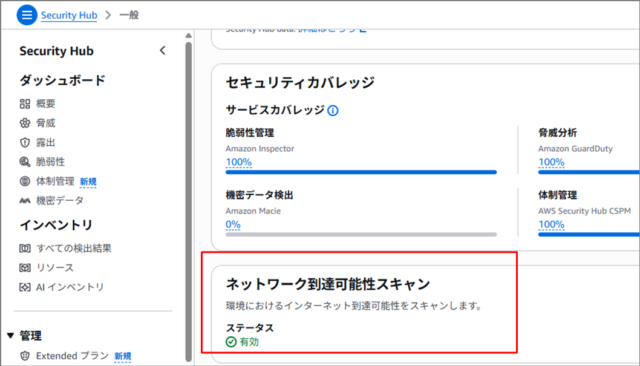
Task: Click the すべての検出結果 icon
Action: 25,248
